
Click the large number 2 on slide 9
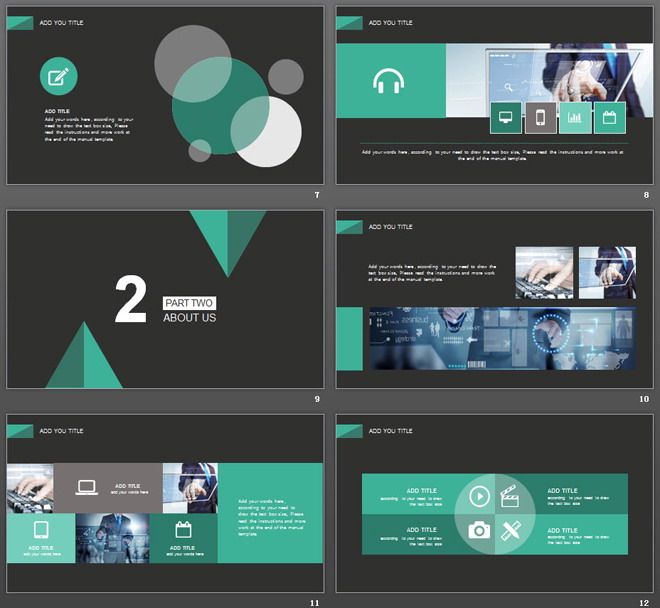pyautogui.click(x=131, y=302)
